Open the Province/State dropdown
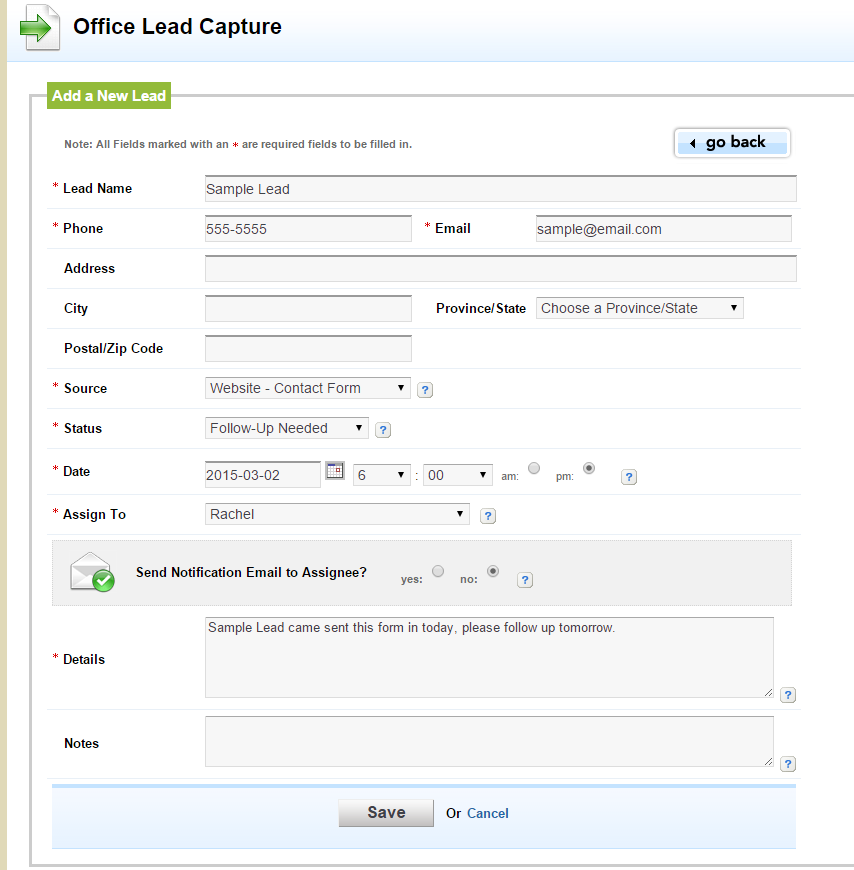The width and height of the screenshot is (854, 870). coord(640,308)
